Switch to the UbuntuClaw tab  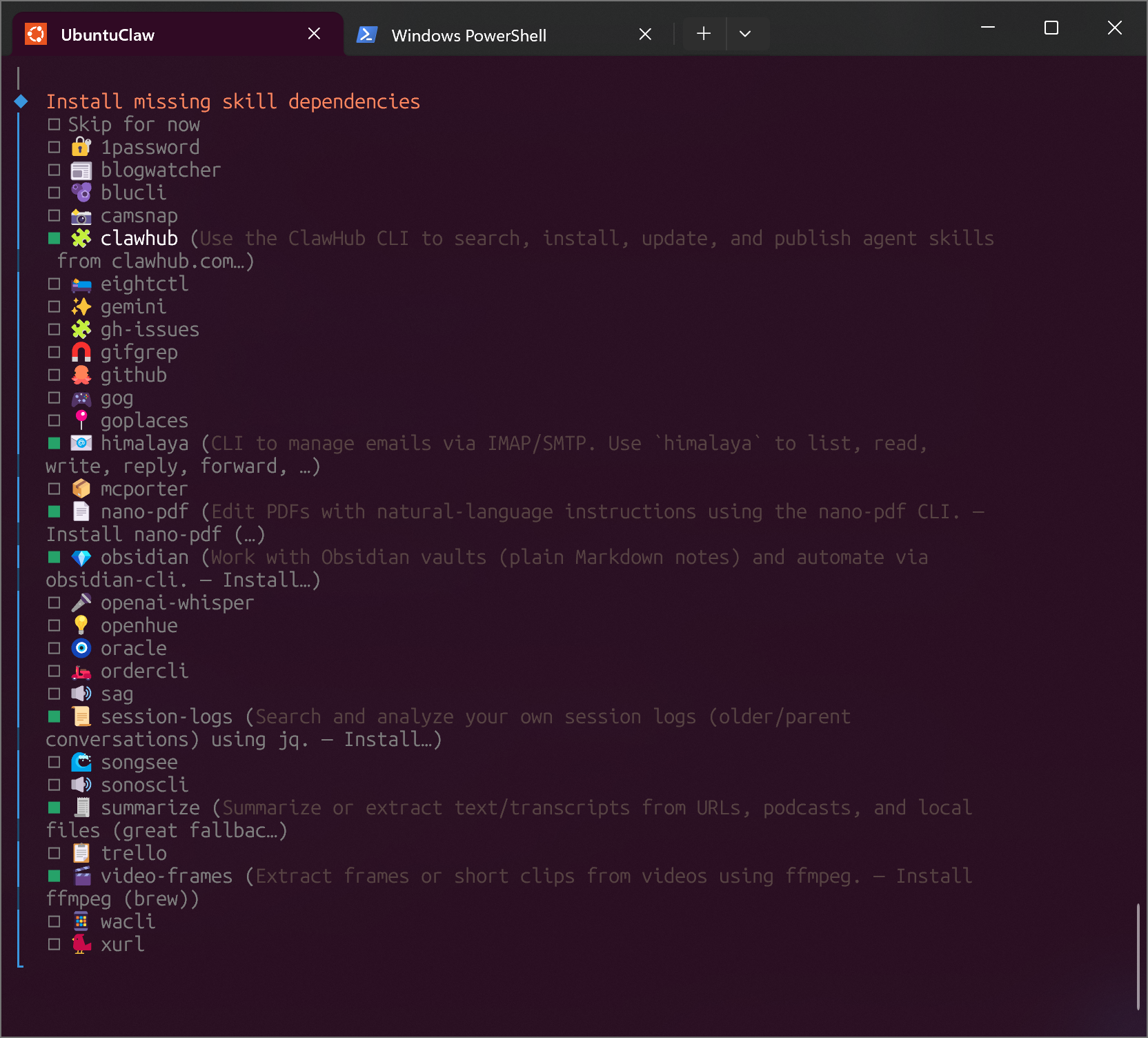click(x=177, y=35)
